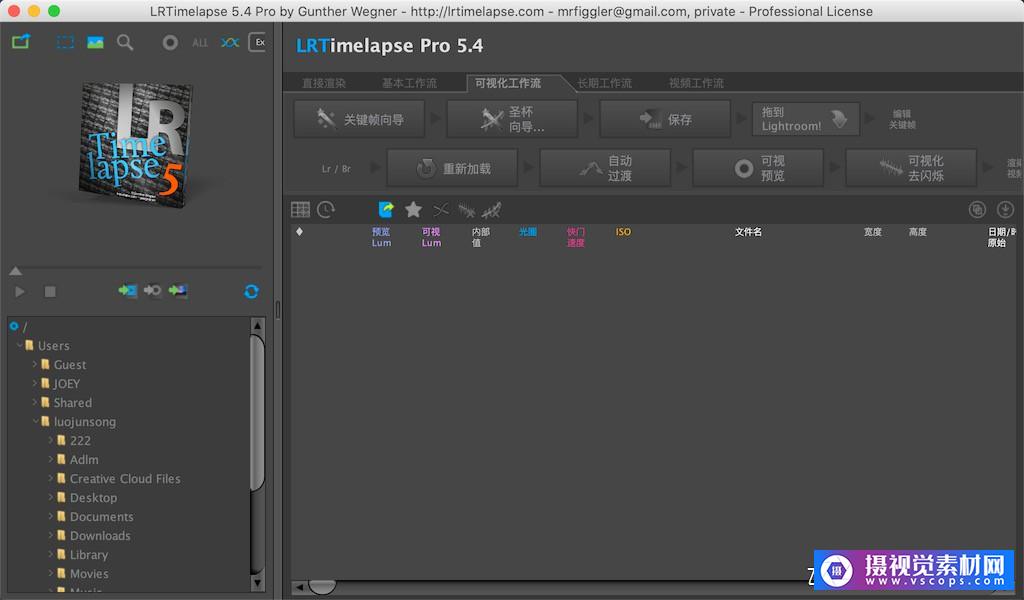Open the 视频工作流 tab
Image resolution: width=1024 pixels, height=600 pixels.
click(x=696, y=84)
